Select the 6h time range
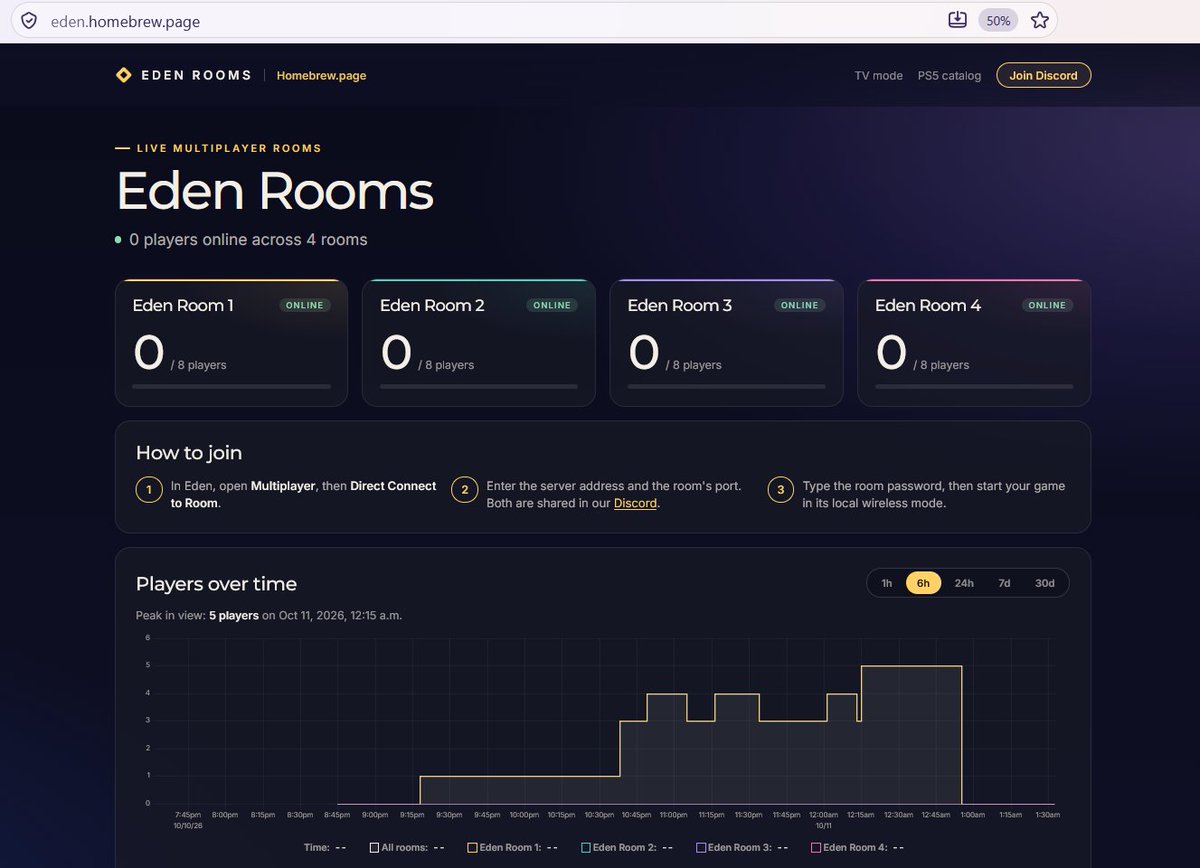Screen dimensions: 1200x868 coord(923,583)
